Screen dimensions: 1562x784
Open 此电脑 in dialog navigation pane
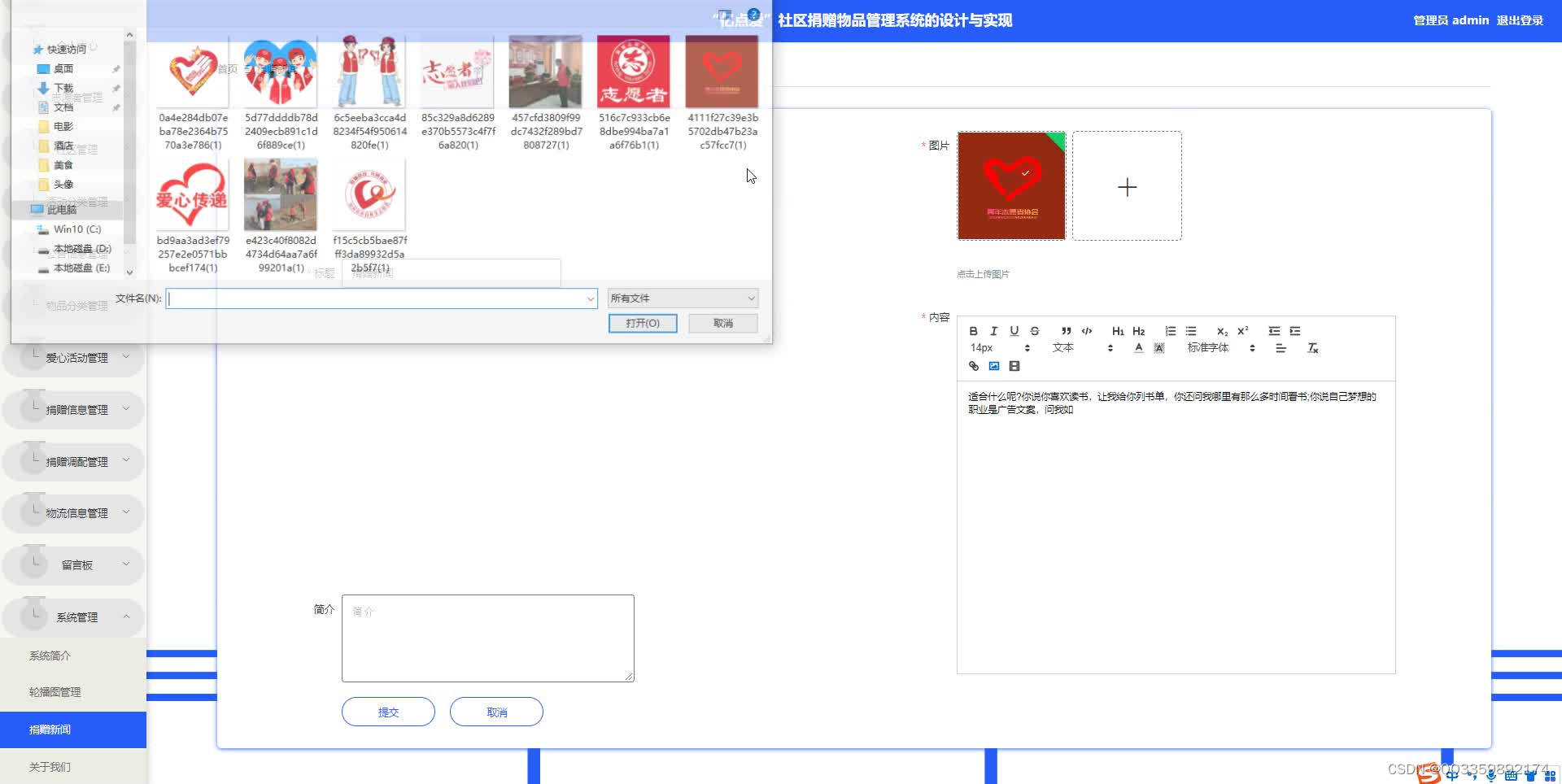pyautogui.click(x=62, y=210)
